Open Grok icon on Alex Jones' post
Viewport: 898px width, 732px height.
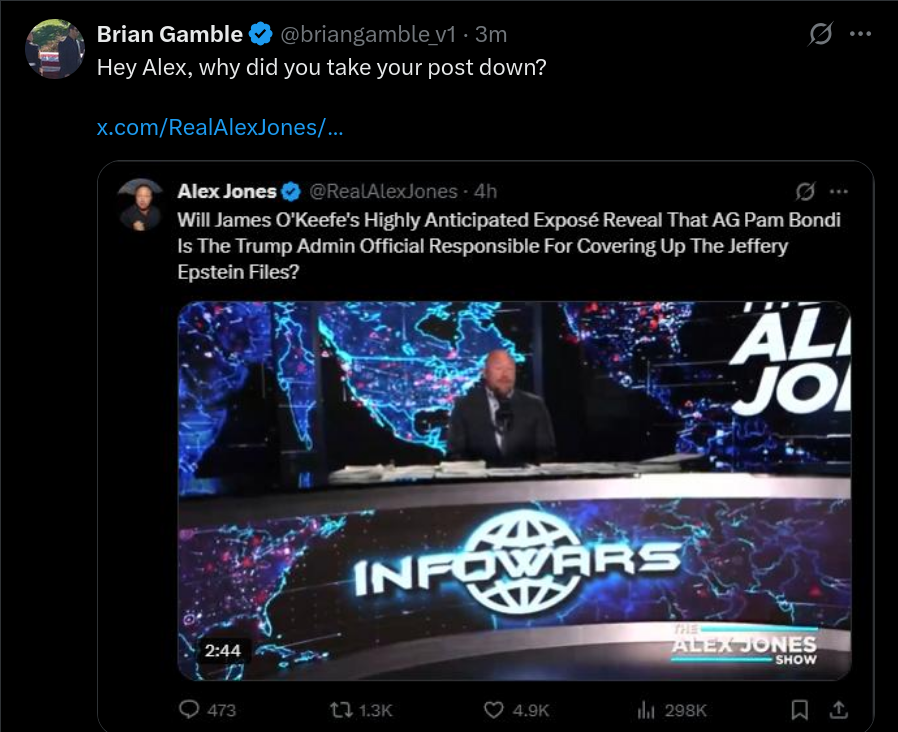tap(805, 191)
